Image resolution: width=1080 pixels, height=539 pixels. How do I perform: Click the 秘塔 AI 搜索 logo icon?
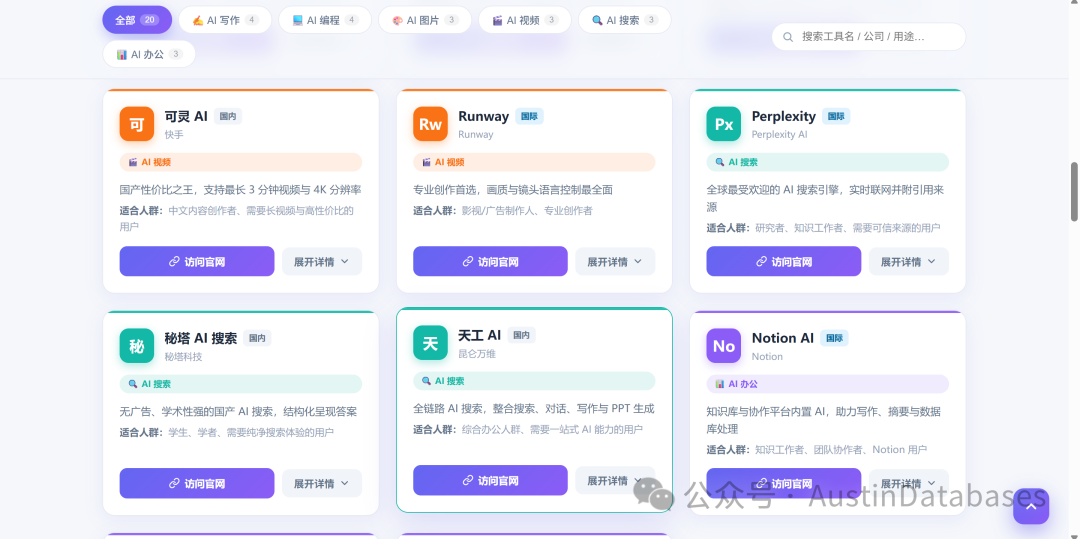pos(136,346)
